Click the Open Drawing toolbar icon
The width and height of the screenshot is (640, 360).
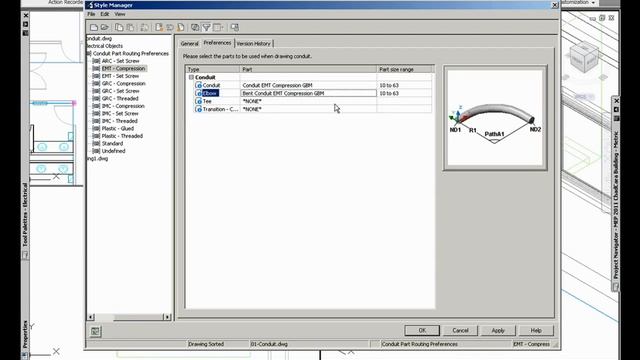click(104, 27)
